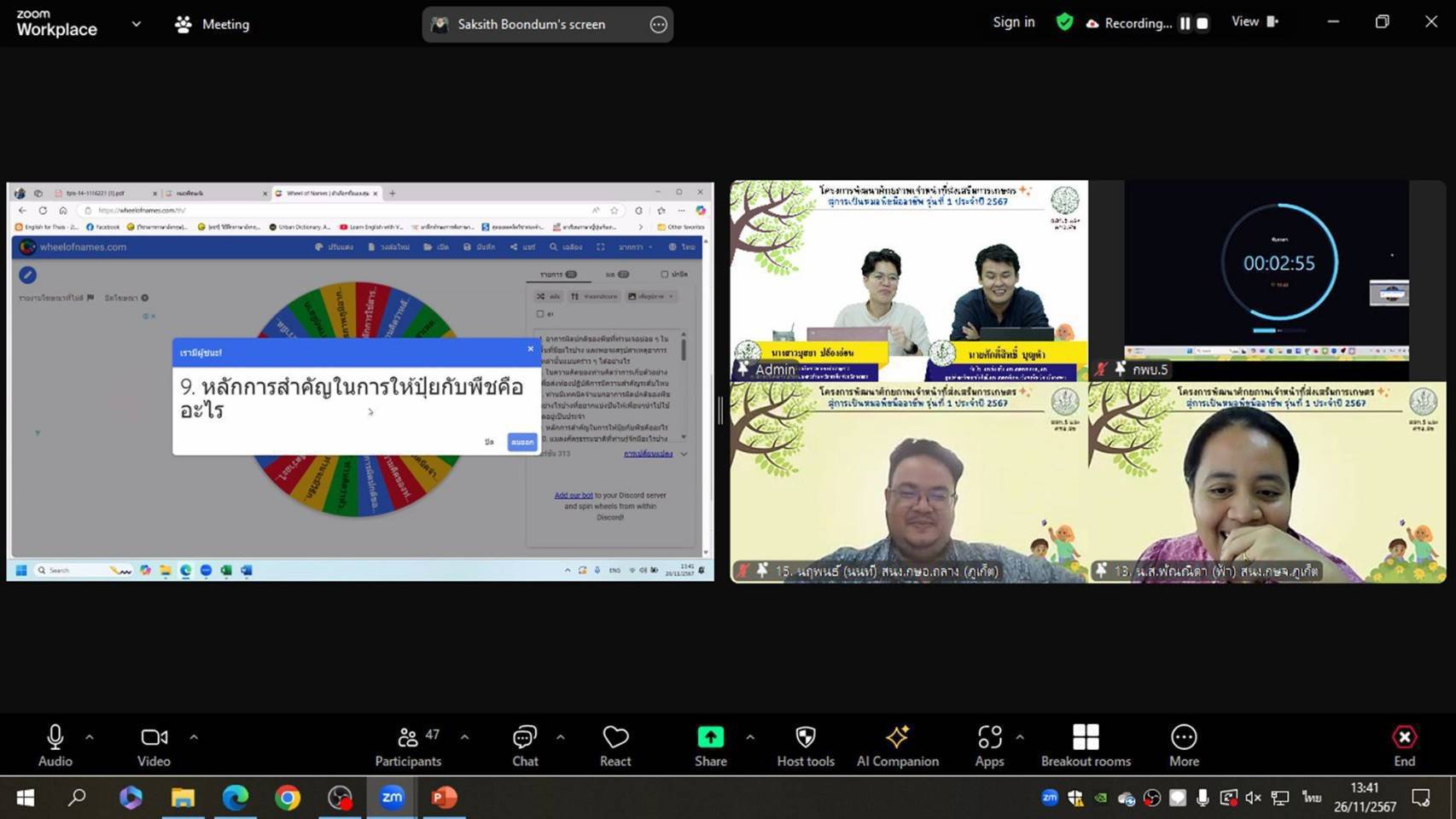Image resolution: width=1456 pixels, height=819 pixels.
Task: Open Microsoft Edge from the taskbar
Action: 236,798
